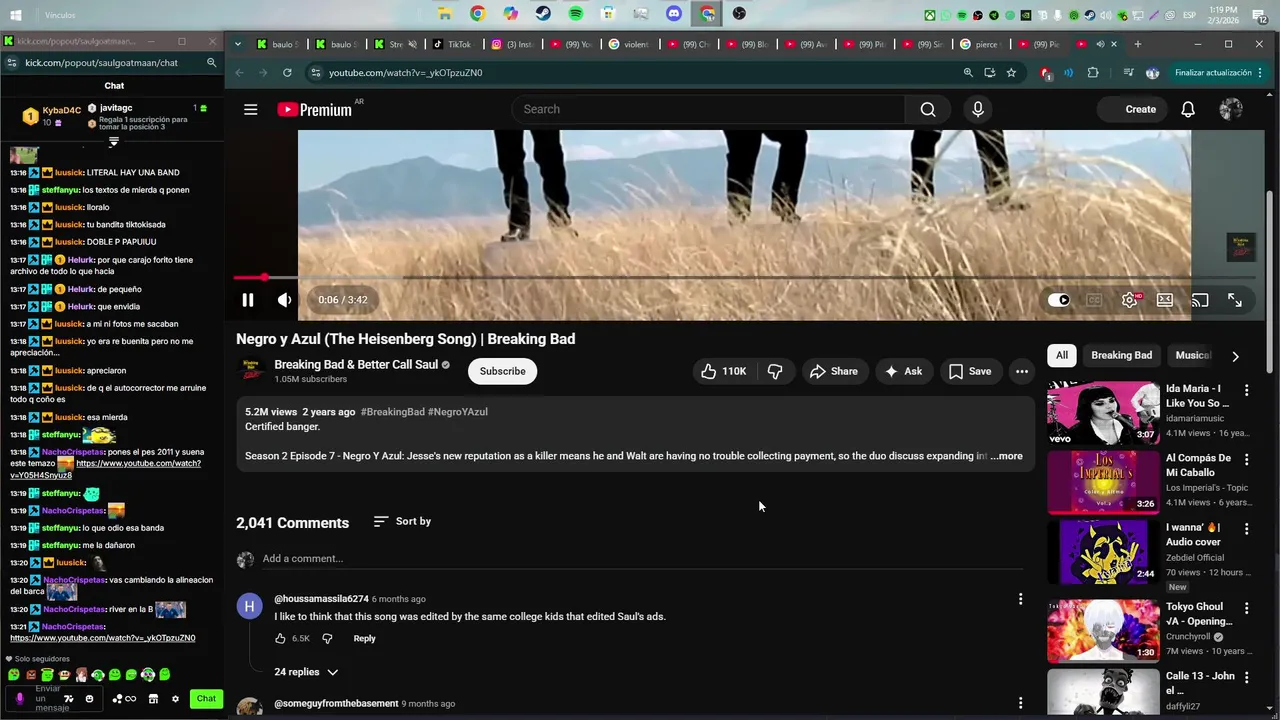
Task: Mute the video with the speaker icon
Action: click(x=285, y=300)
